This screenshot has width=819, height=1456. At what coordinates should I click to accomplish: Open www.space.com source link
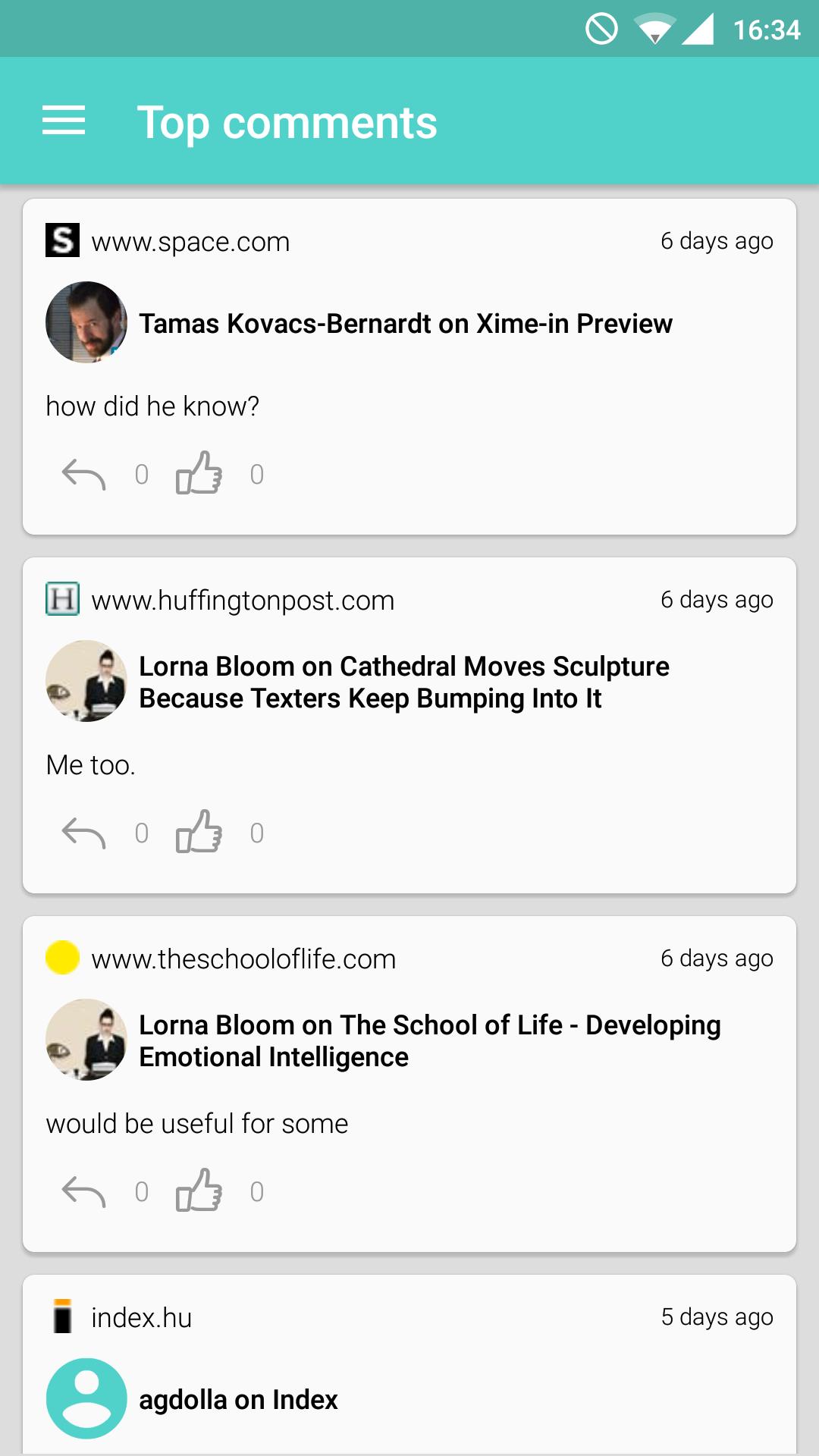190,242
